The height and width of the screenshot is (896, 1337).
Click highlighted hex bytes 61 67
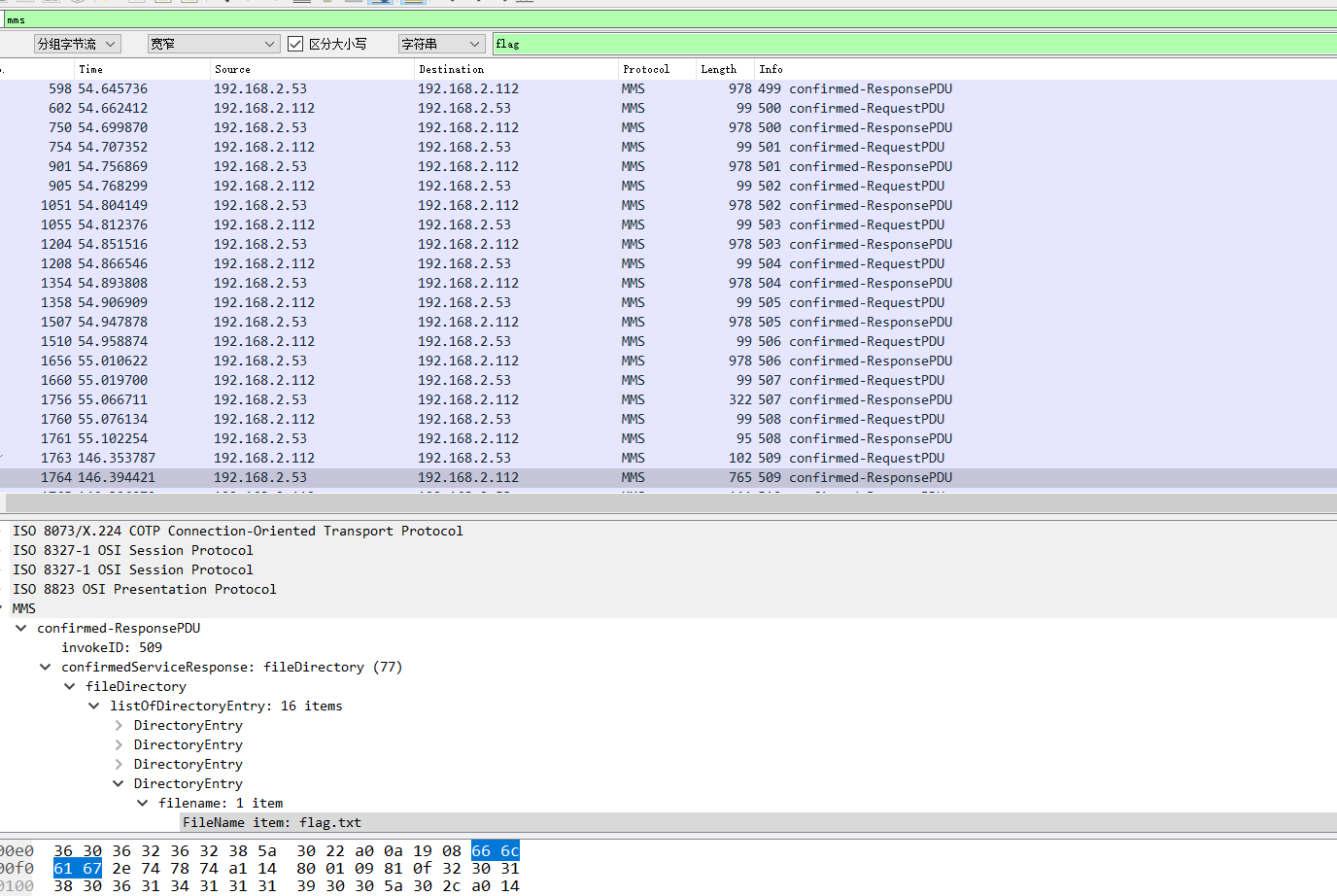pos(78,869)
